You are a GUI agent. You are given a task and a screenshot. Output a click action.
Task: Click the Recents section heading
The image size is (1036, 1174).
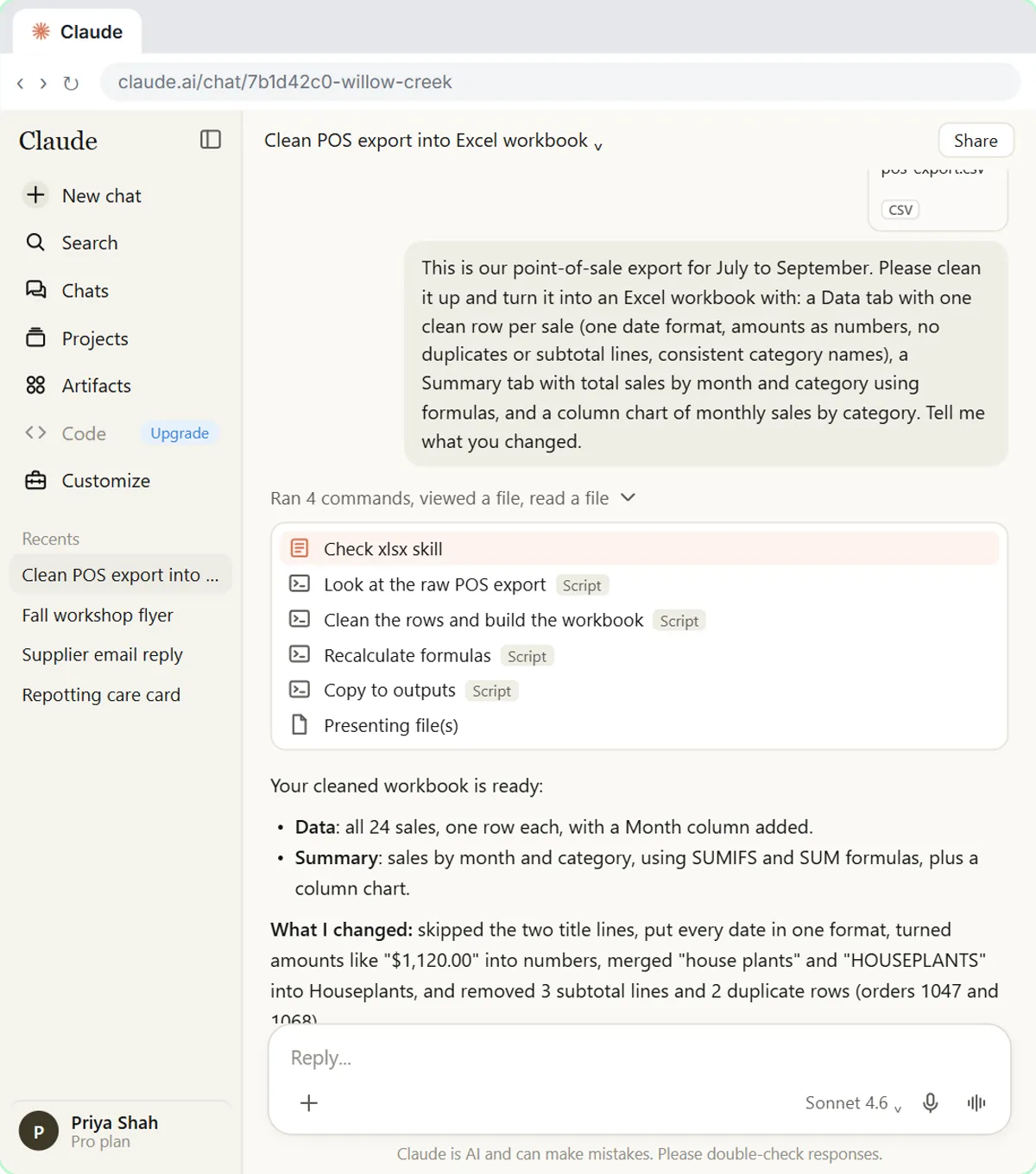[x=50, y=539]
